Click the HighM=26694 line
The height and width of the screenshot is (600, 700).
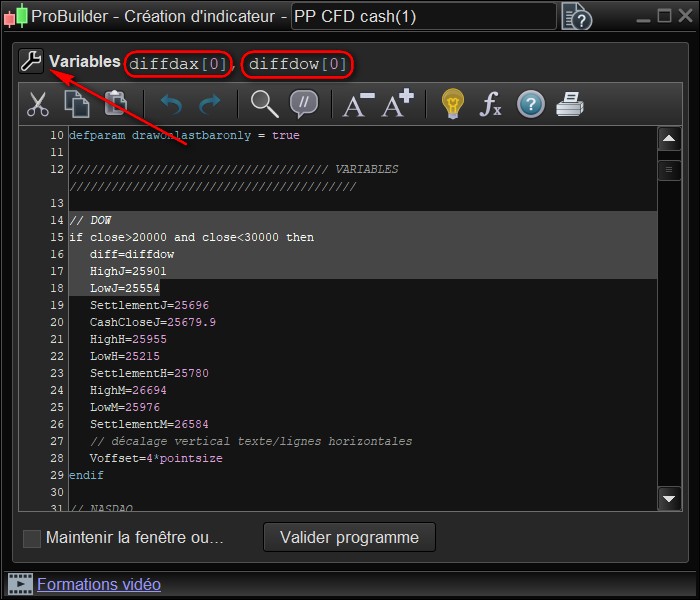pos(128,390)
